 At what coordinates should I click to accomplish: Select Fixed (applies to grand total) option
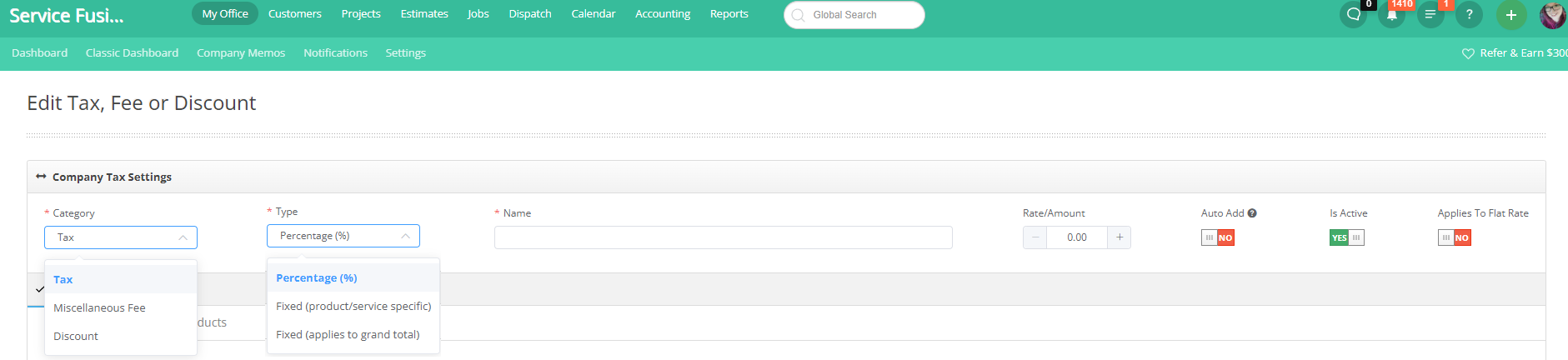pos(353,334)
